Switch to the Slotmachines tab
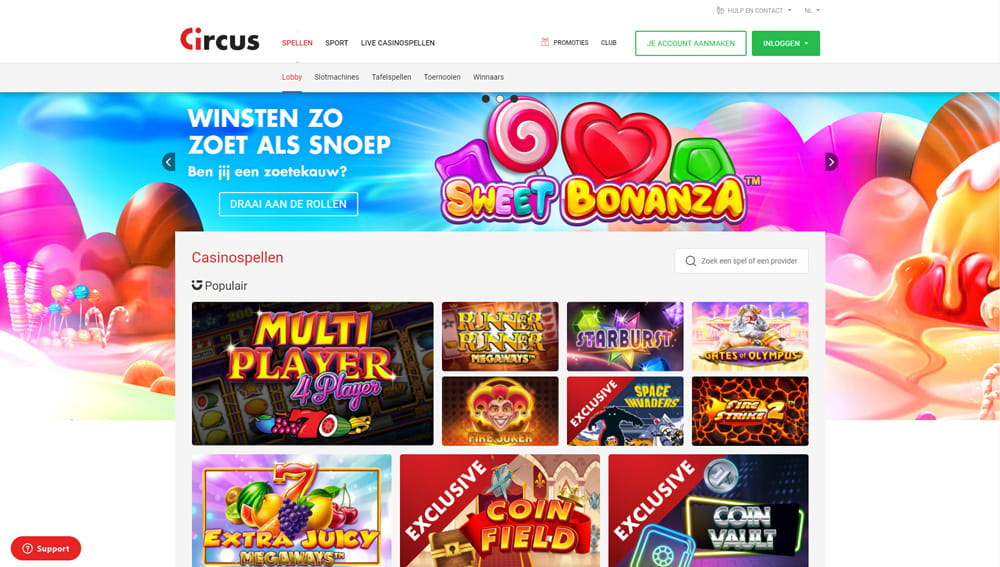The width and height of the screenshot is (1000, 567). [336, 77]
